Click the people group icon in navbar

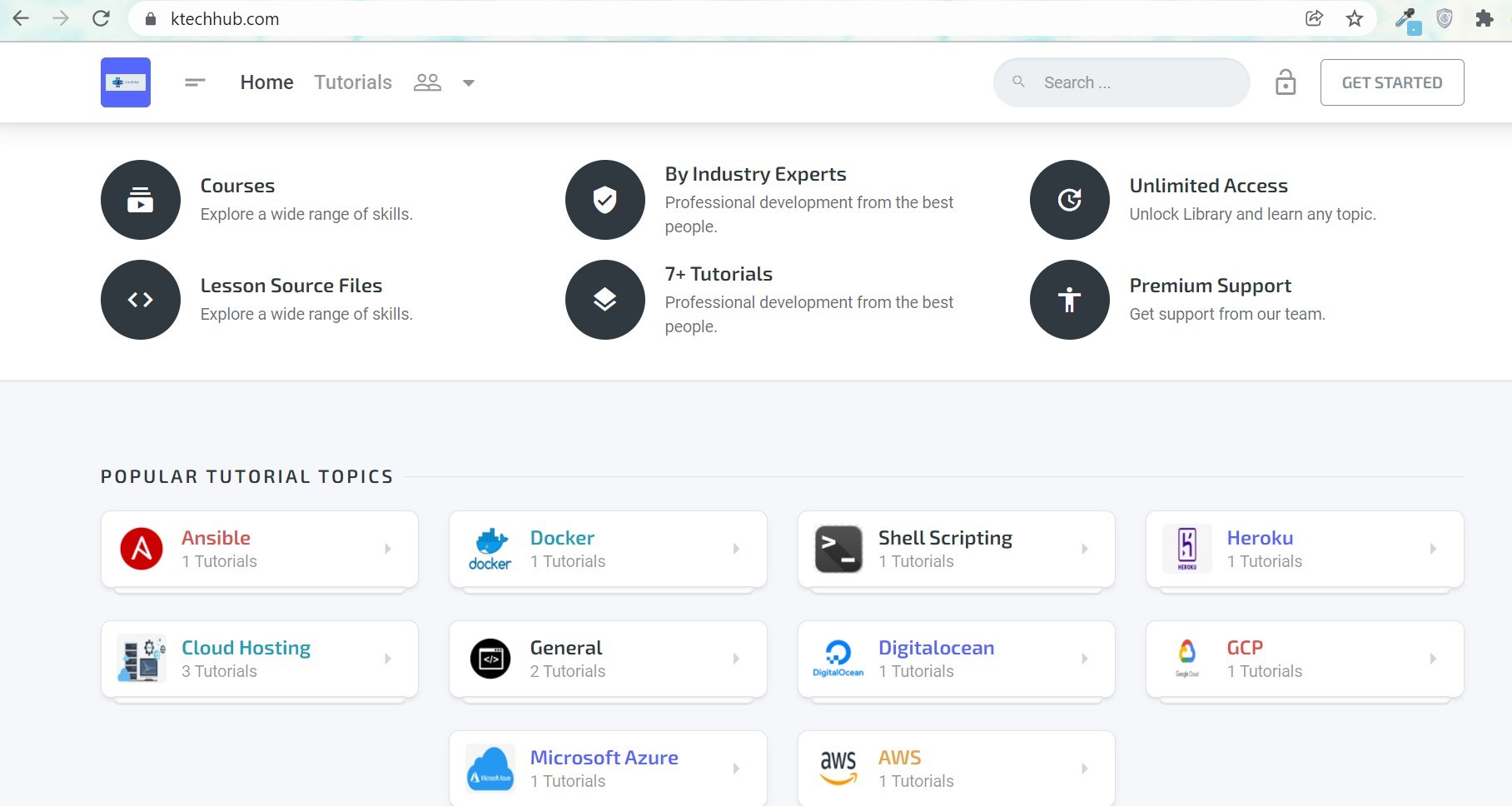point(427,82)
